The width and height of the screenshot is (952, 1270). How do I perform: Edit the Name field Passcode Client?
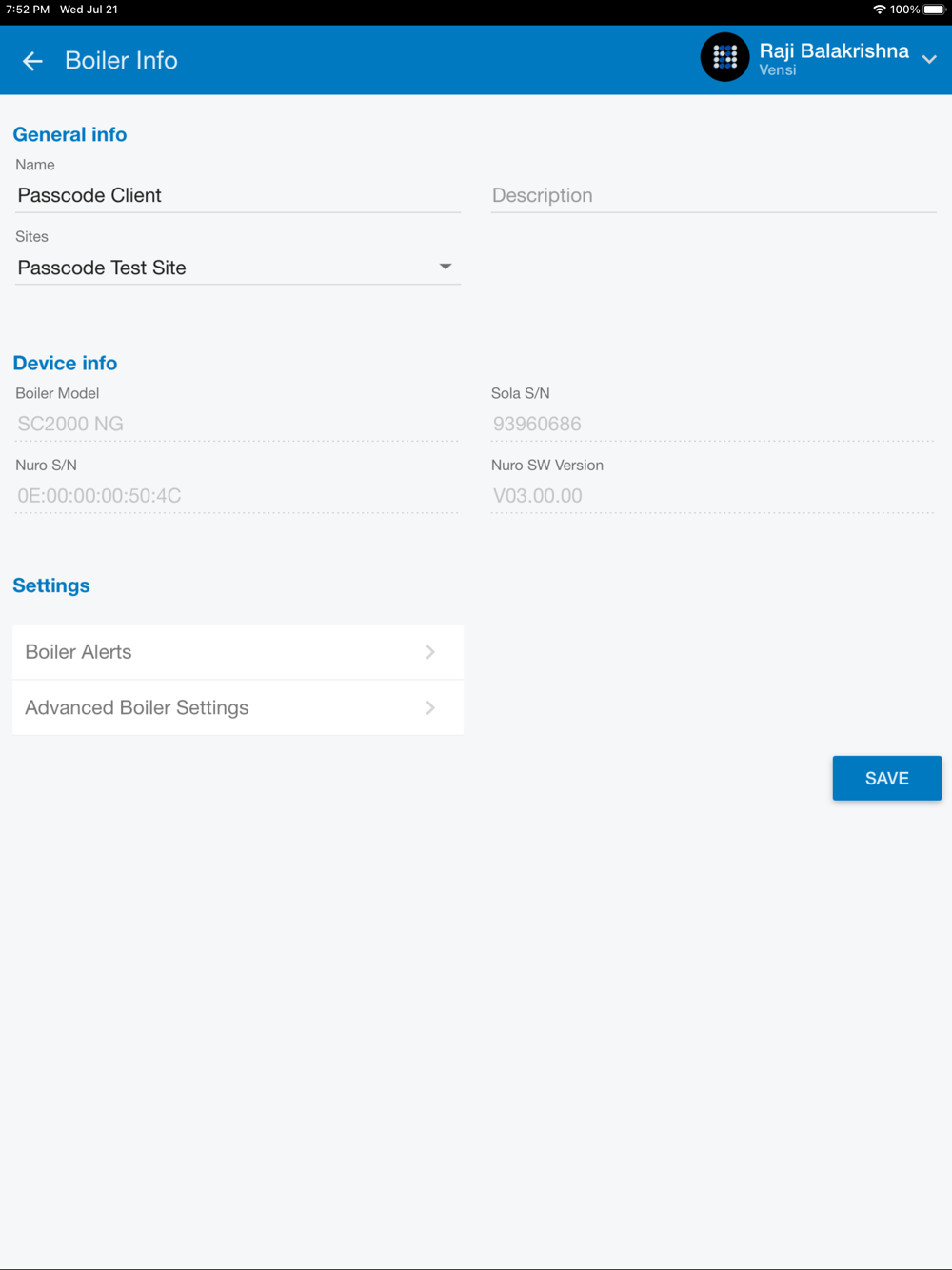238,195
